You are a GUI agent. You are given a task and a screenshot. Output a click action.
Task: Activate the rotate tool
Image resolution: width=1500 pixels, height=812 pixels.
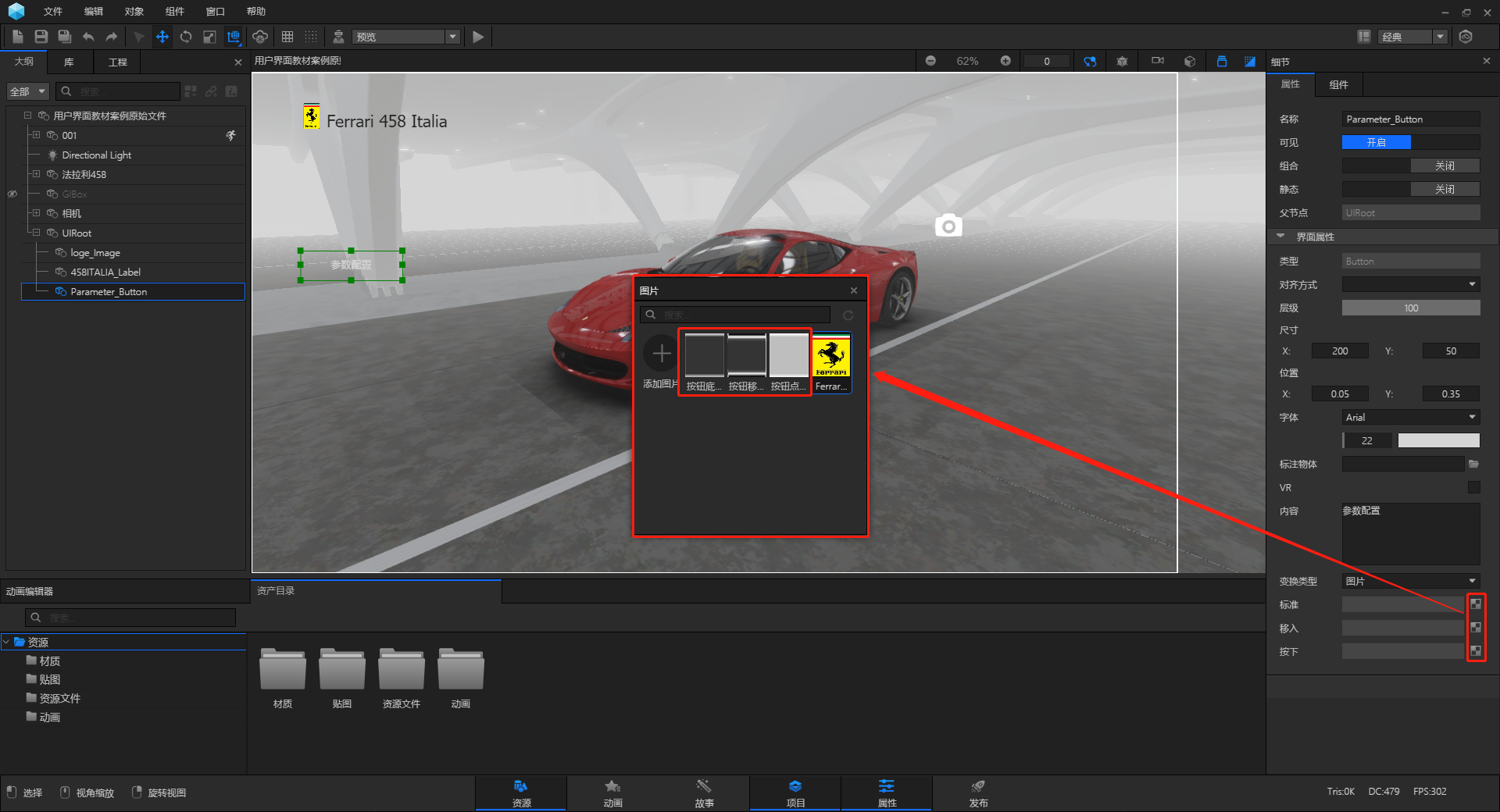[186, 37]
